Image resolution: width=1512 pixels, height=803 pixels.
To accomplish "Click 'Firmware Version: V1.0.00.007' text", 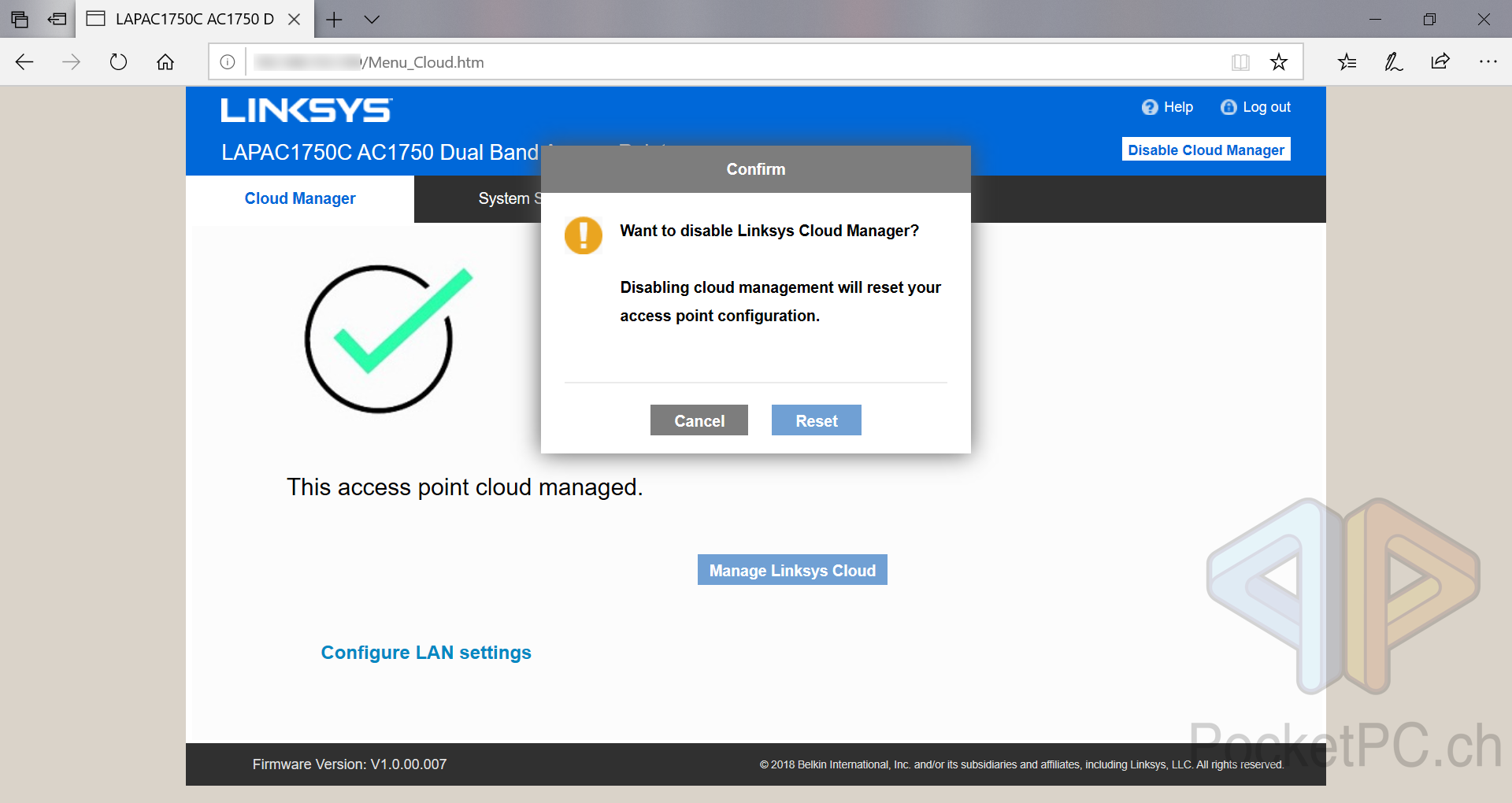I will pos(350,764).
